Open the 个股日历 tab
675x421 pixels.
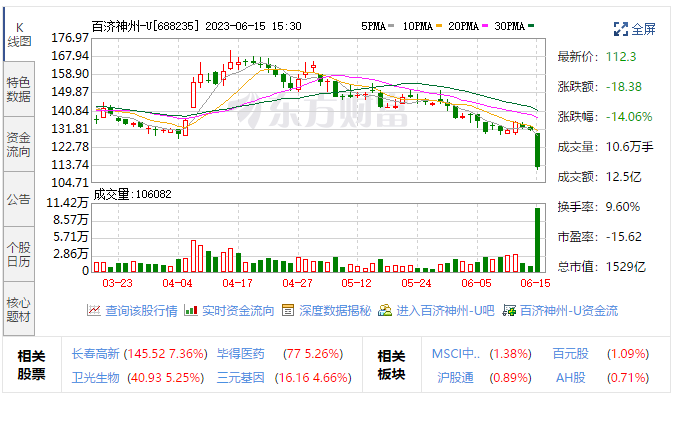click(19, 254)
